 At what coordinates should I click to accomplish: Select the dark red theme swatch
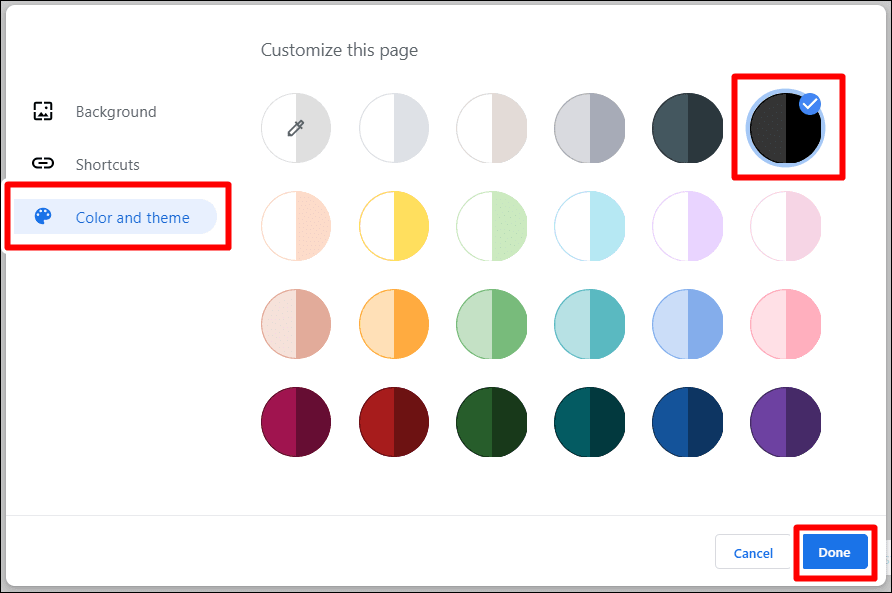(394, 422)
